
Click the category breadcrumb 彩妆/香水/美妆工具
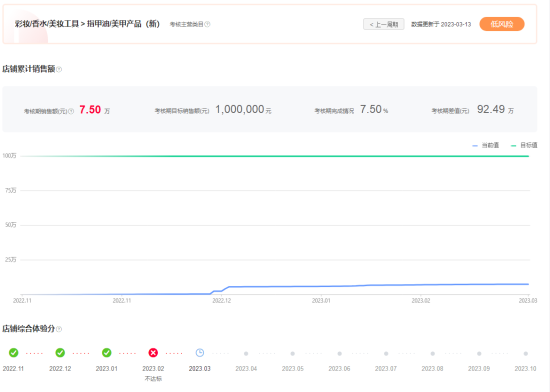point(47,24)
